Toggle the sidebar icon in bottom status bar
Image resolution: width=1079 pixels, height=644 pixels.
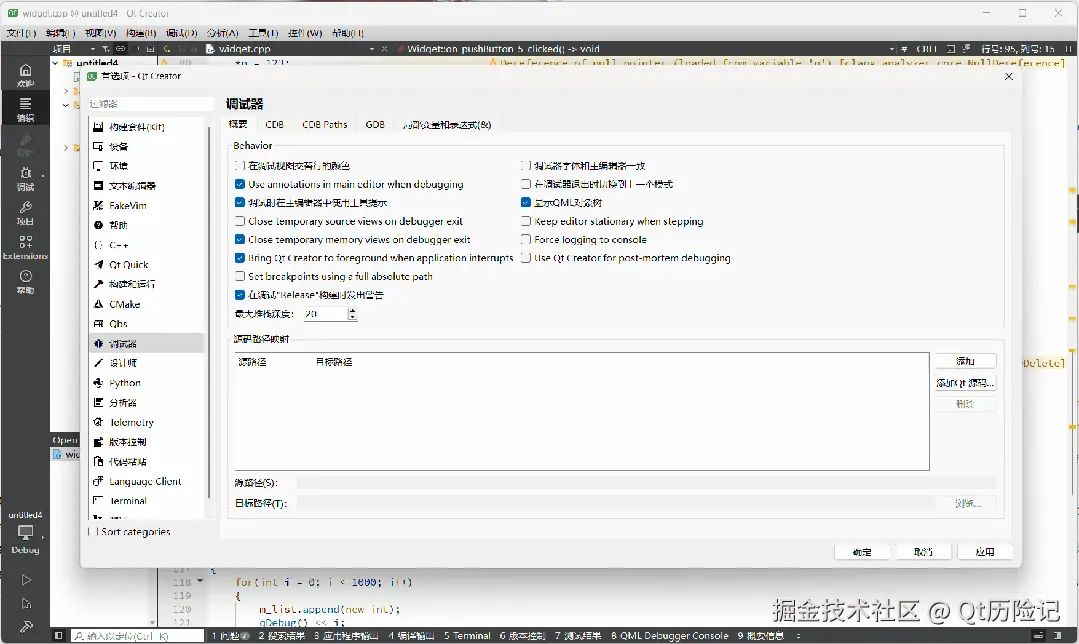[58, 636]
